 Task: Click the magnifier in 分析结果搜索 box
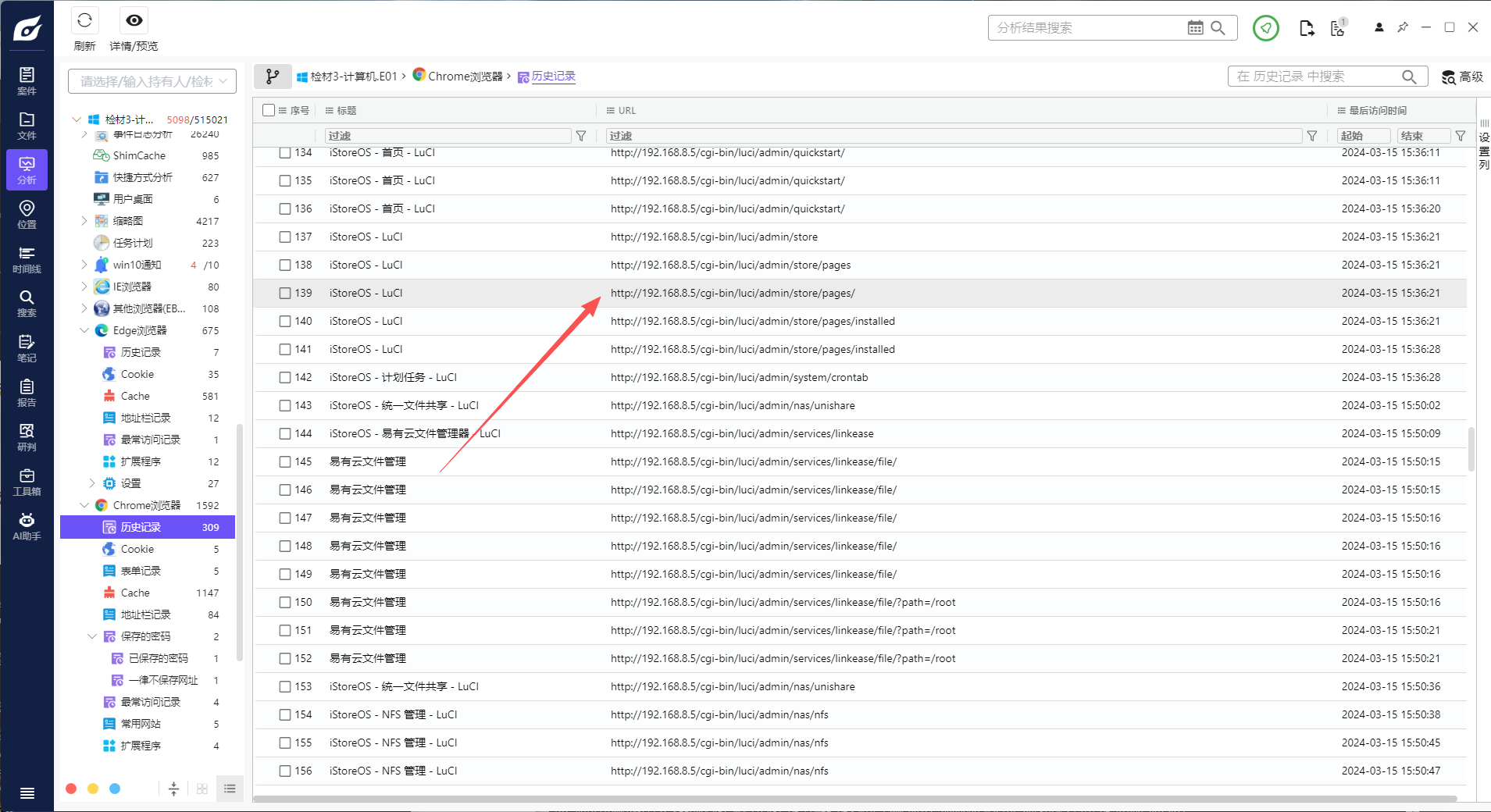(1218, 27)
